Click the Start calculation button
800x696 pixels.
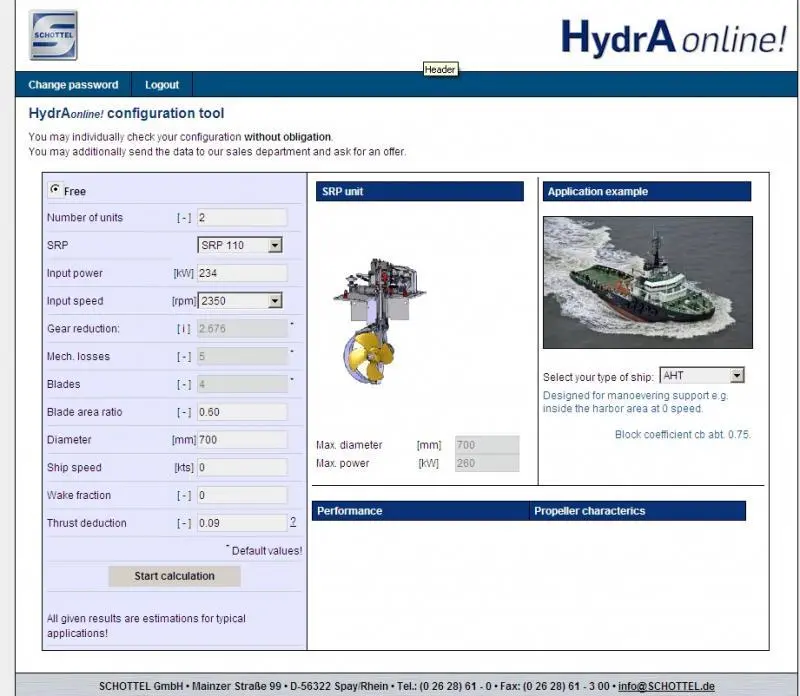pyautogui.click(x=174, y=576)
